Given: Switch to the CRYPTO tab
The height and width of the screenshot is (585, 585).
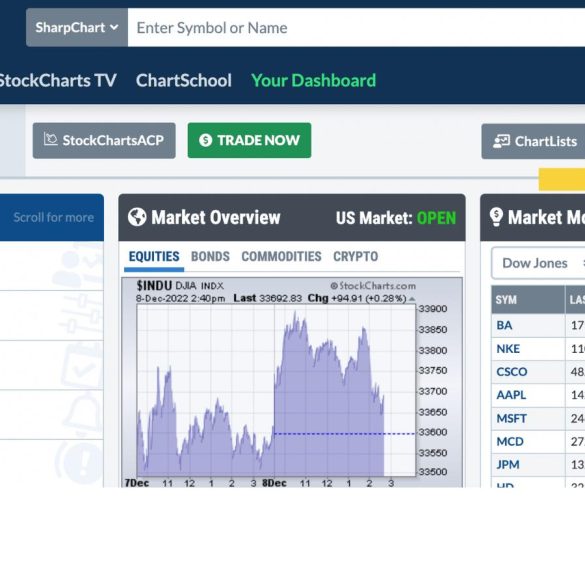Looking at the screenshot, I should pos(356,257).
